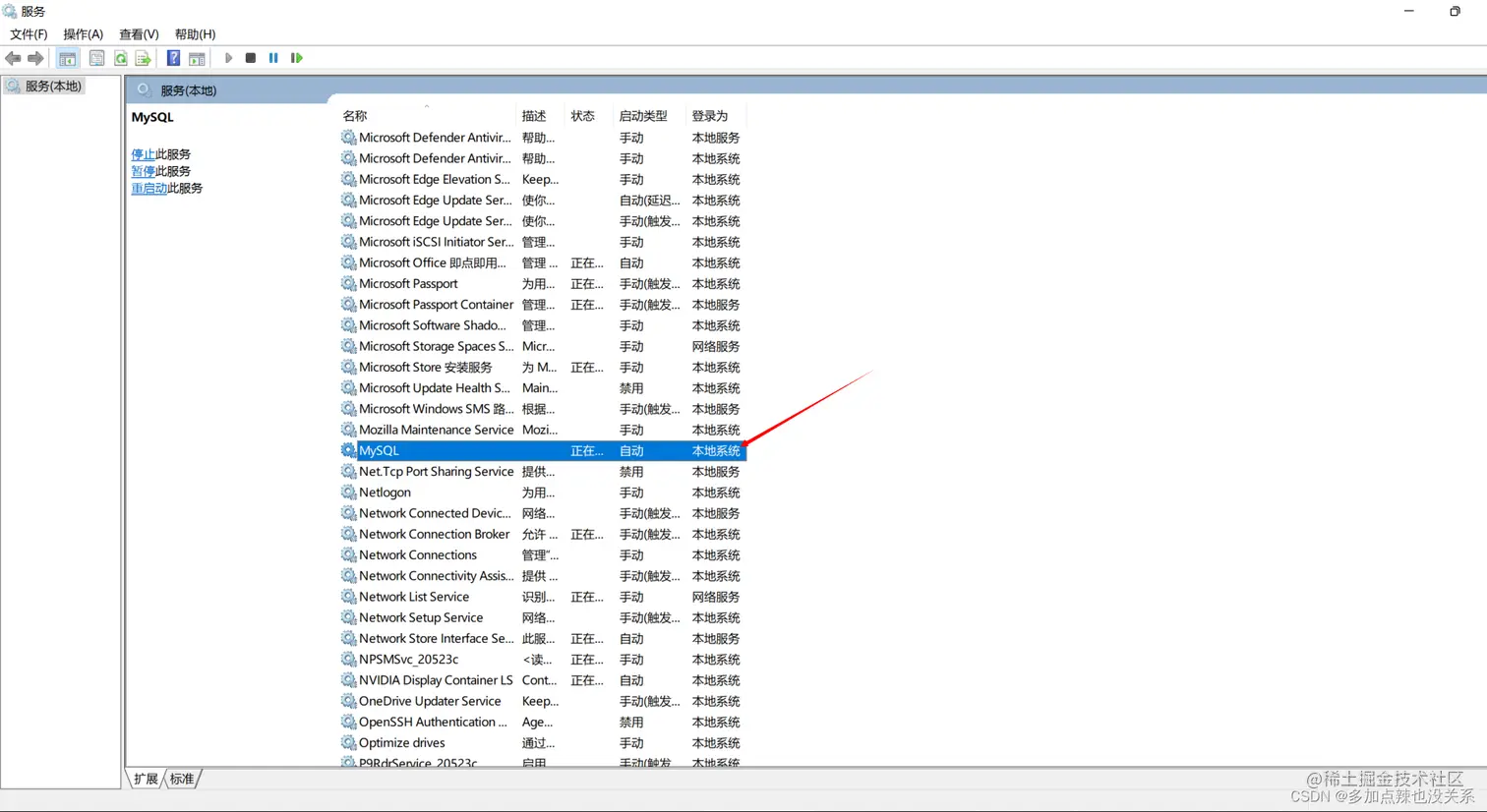
Task: Select the MySQL service row
Action: point(543,451)
